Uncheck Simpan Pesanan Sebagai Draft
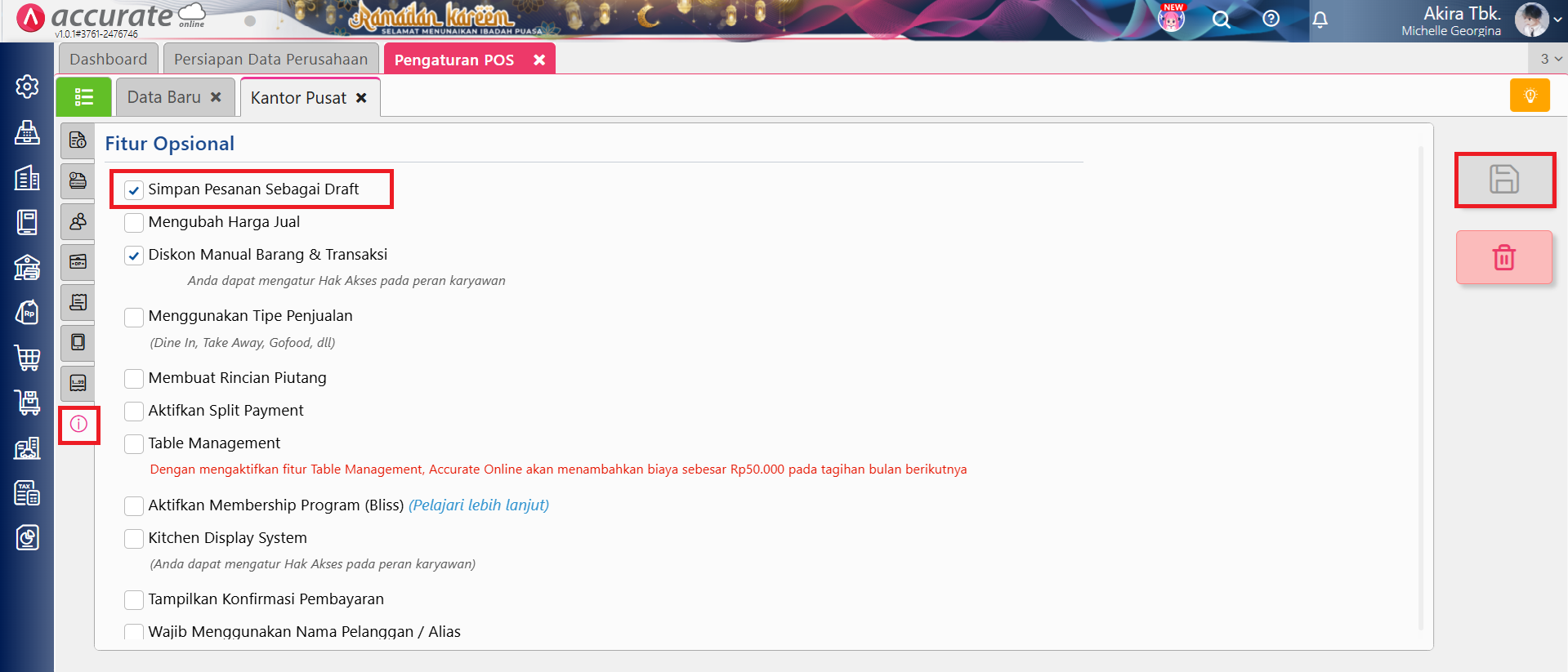The width and height of the screenshot is (1568, 672). click(x=134, y=190)
